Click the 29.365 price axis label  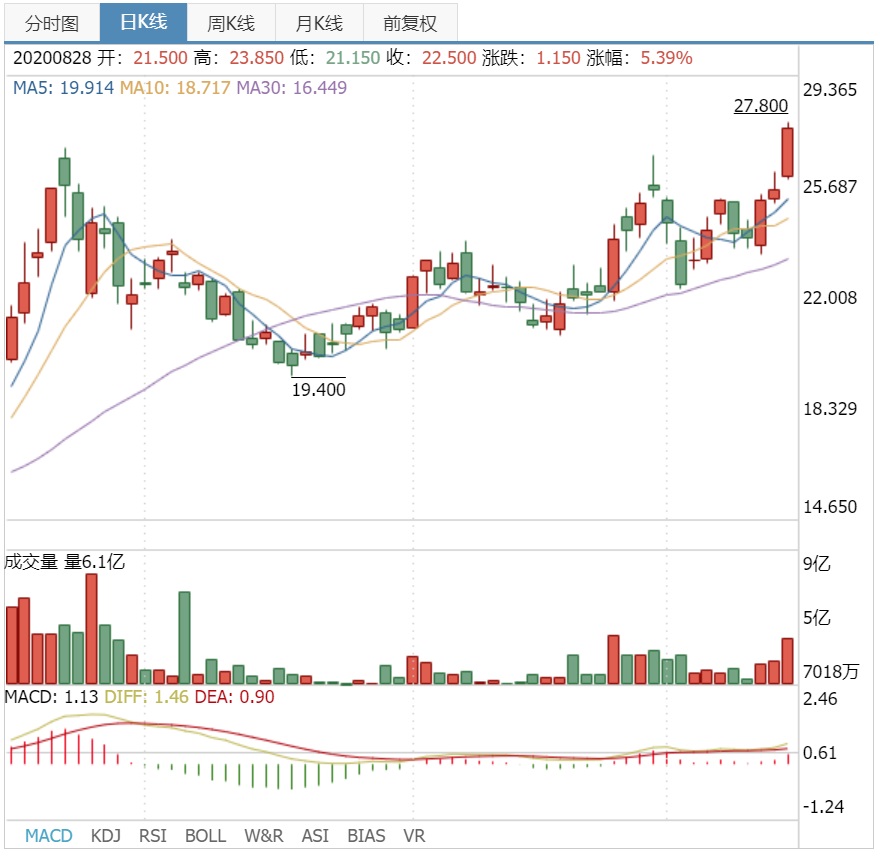[829, 90]
